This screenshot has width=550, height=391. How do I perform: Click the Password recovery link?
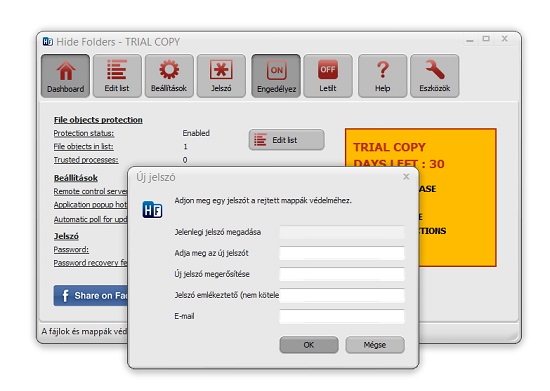[x=90, y=263]
